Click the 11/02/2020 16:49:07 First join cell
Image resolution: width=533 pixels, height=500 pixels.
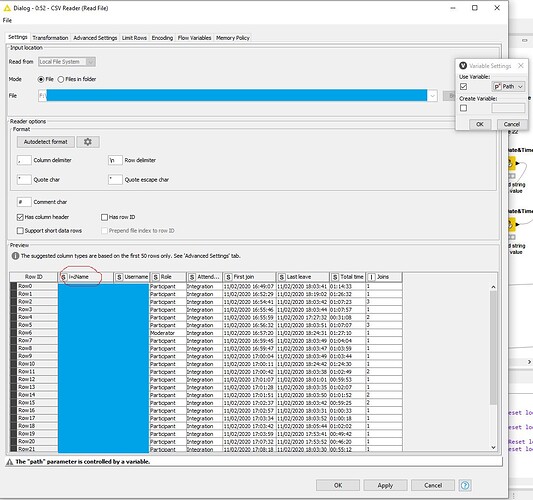tap(249, 286)
